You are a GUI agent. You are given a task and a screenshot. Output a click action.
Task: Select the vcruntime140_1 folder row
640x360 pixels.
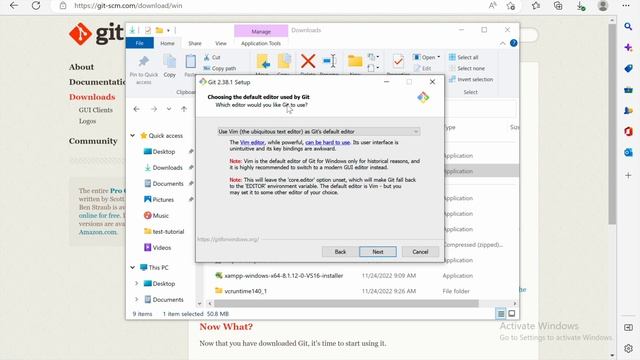pos(245,291)
